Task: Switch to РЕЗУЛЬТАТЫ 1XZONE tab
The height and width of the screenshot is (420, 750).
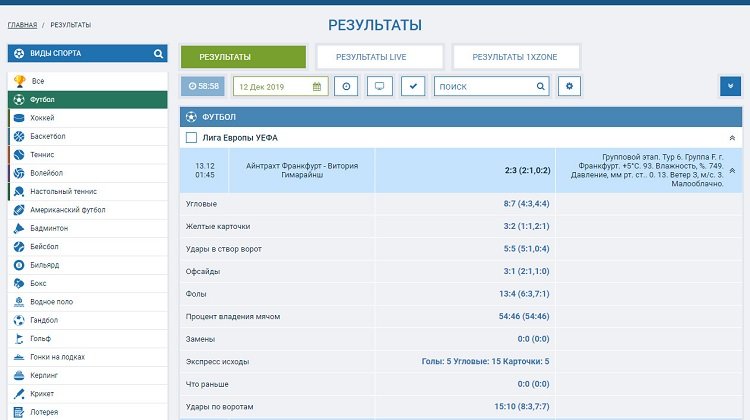Action: pos(516,57)
